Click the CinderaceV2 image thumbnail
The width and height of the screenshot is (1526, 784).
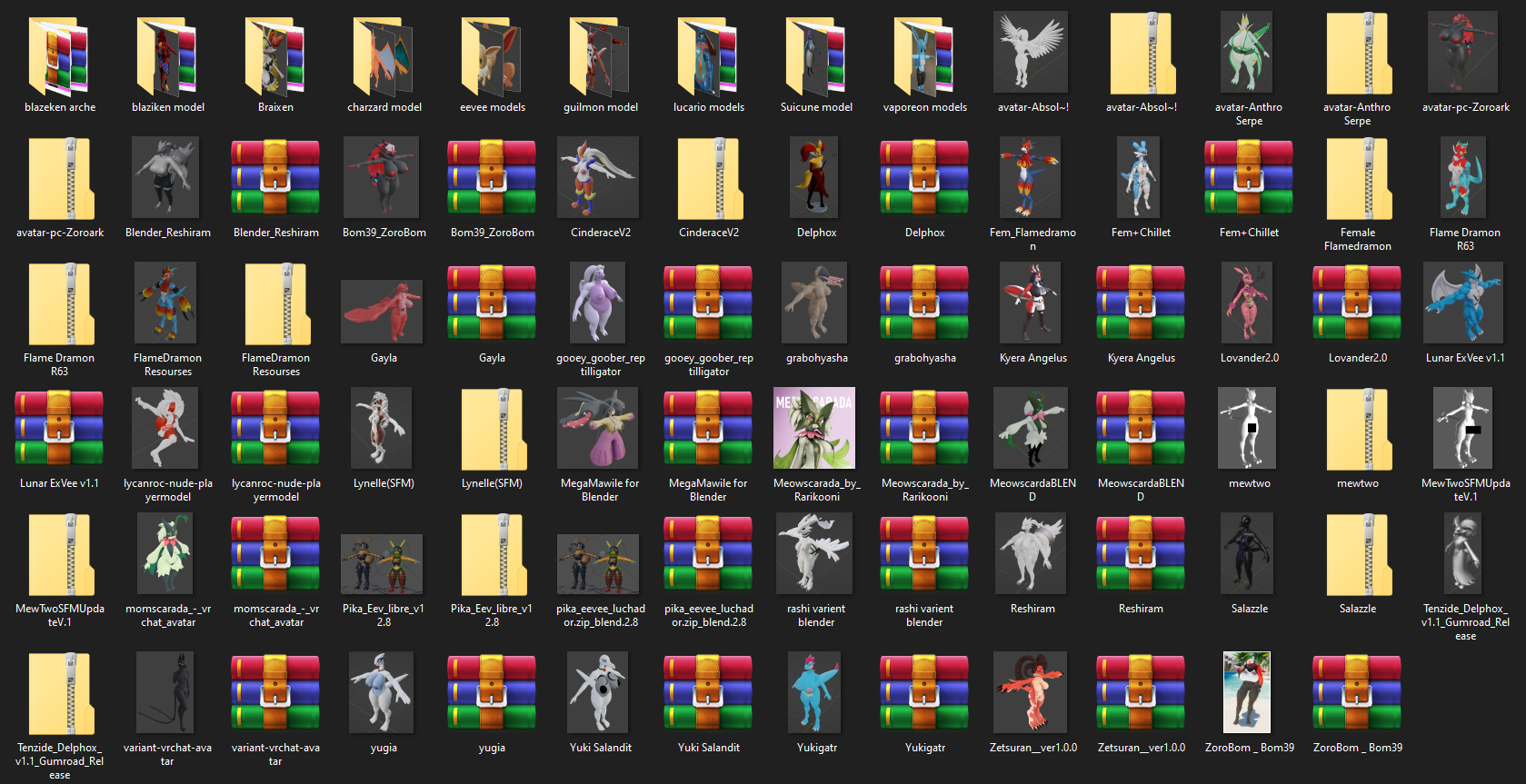point(598,177)
